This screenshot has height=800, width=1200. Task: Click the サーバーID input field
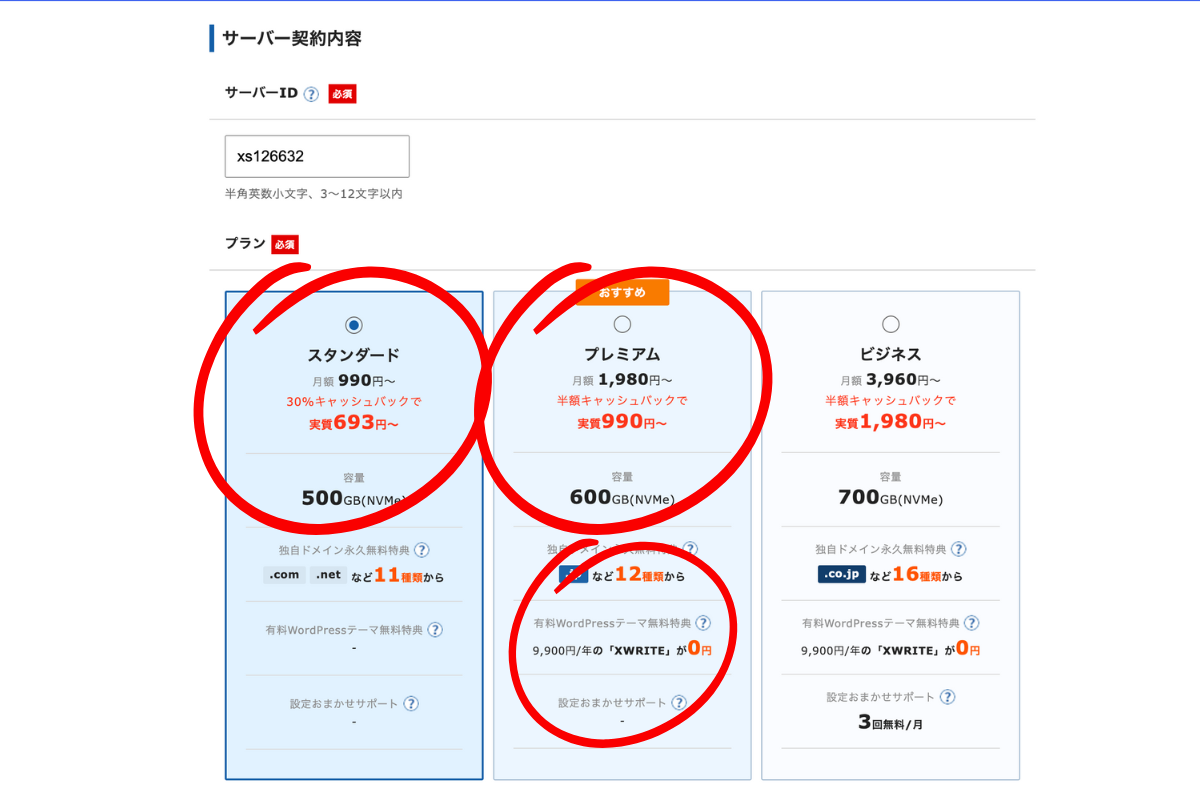pos(317,157)
